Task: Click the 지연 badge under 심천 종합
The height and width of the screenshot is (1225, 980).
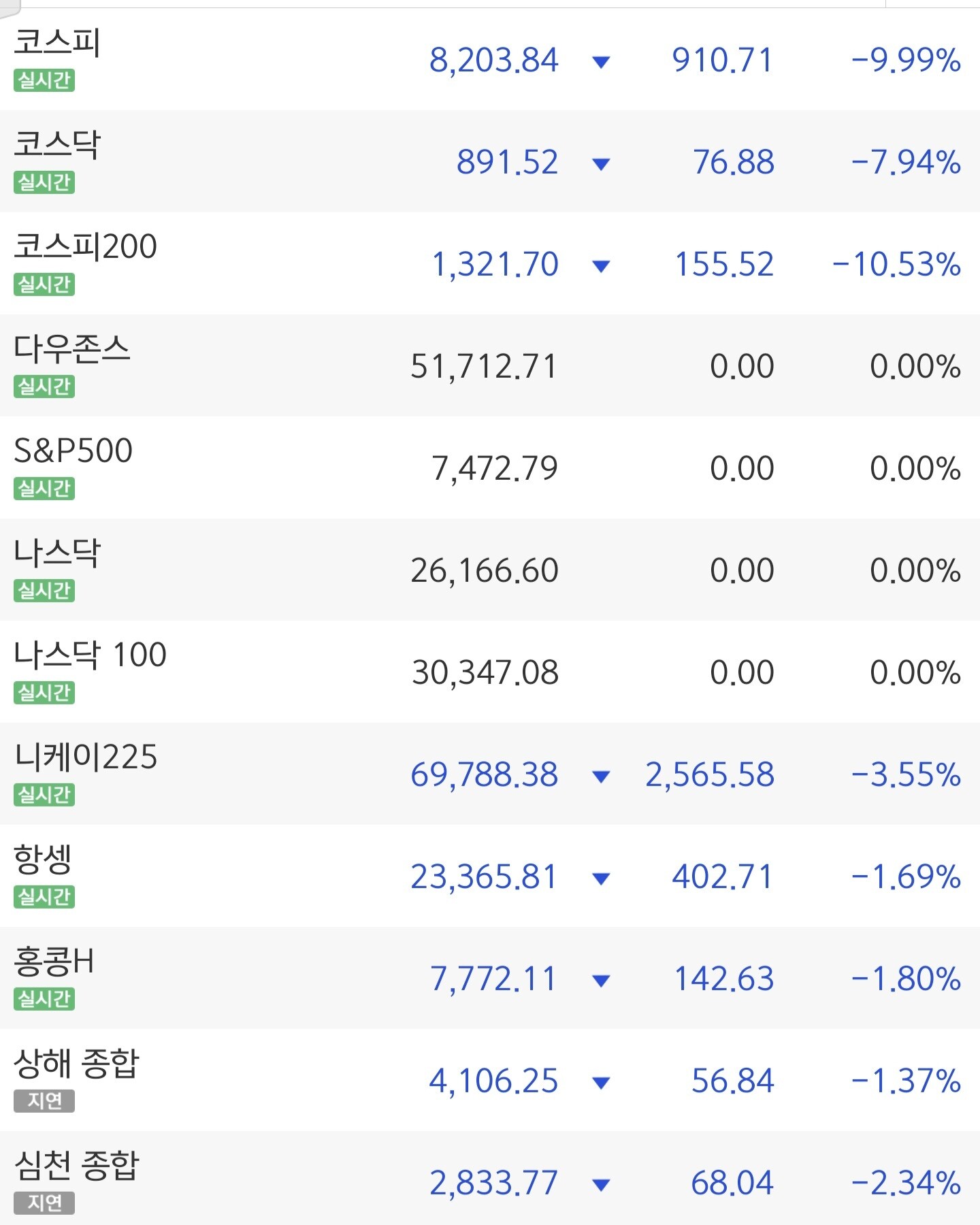Action: point(44,1203)
